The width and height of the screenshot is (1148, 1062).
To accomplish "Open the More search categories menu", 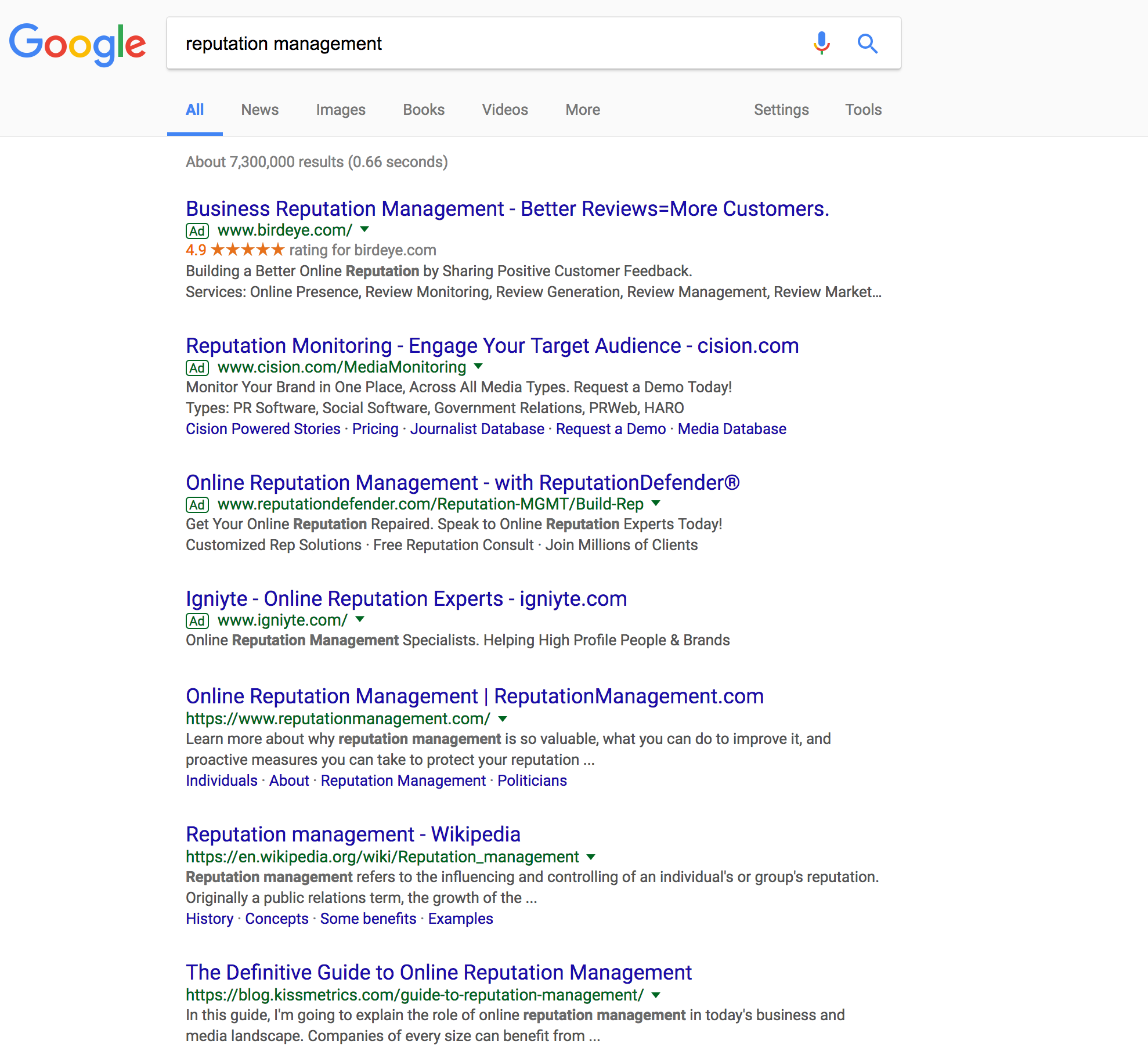I will pos(583,110).
